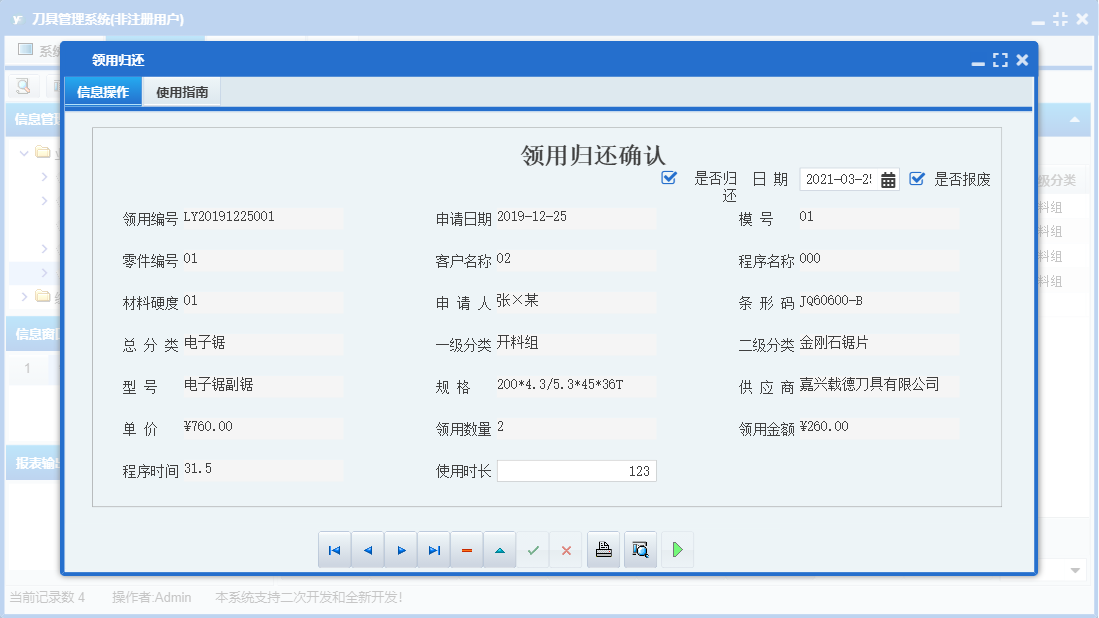Screen dimensions: 1099x618
Task: Cancel changes with the red X
Action: [x=566, y=550]
